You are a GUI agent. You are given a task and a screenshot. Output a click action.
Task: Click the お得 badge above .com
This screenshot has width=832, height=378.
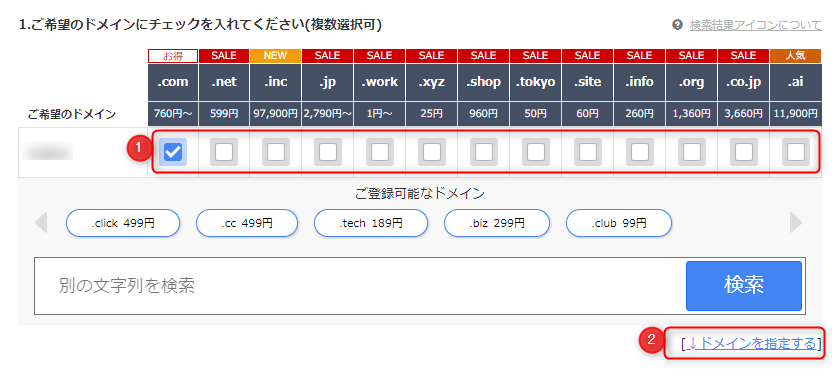point(173,56)
